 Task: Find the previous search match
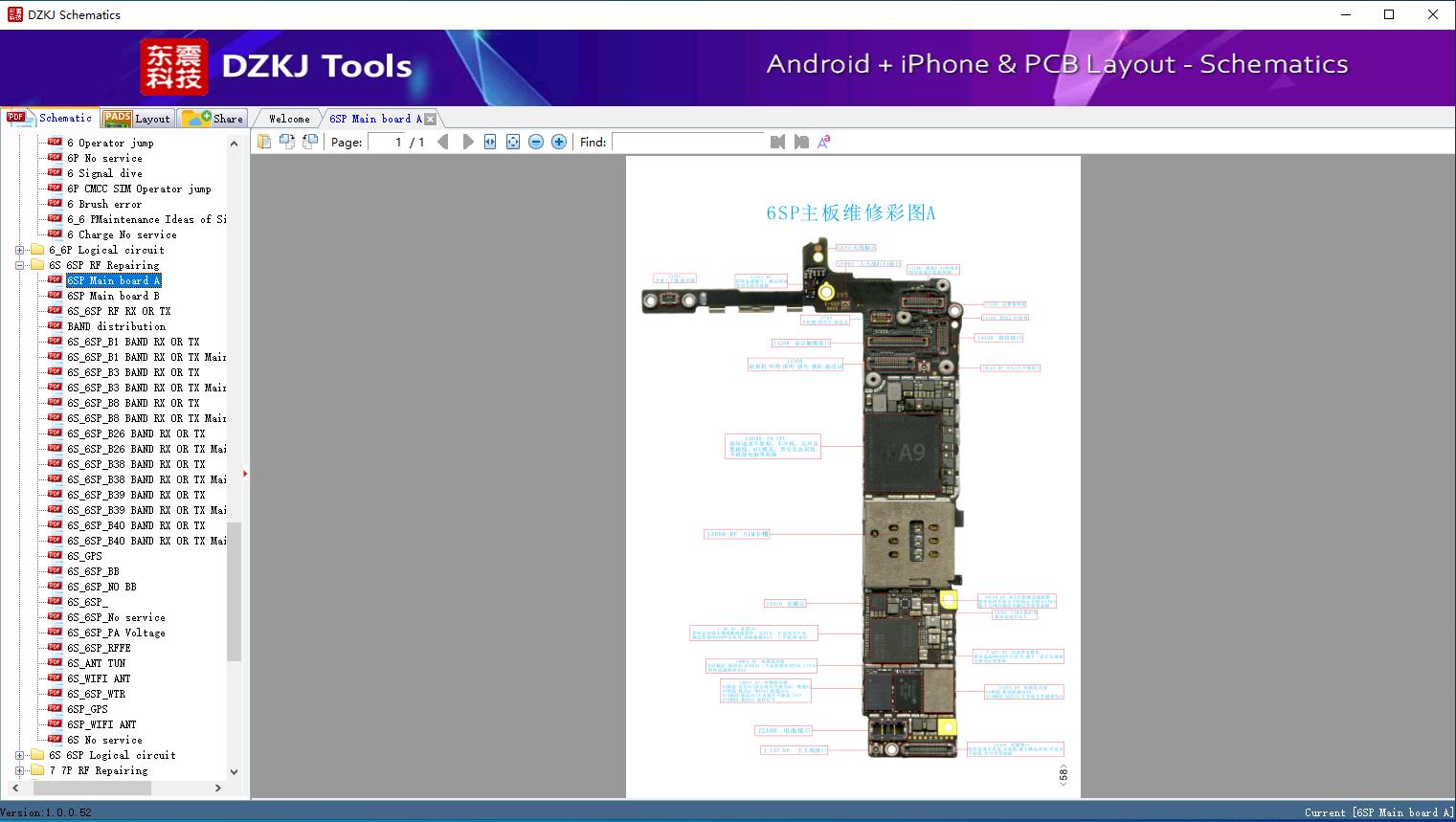(x=777, y=142)
